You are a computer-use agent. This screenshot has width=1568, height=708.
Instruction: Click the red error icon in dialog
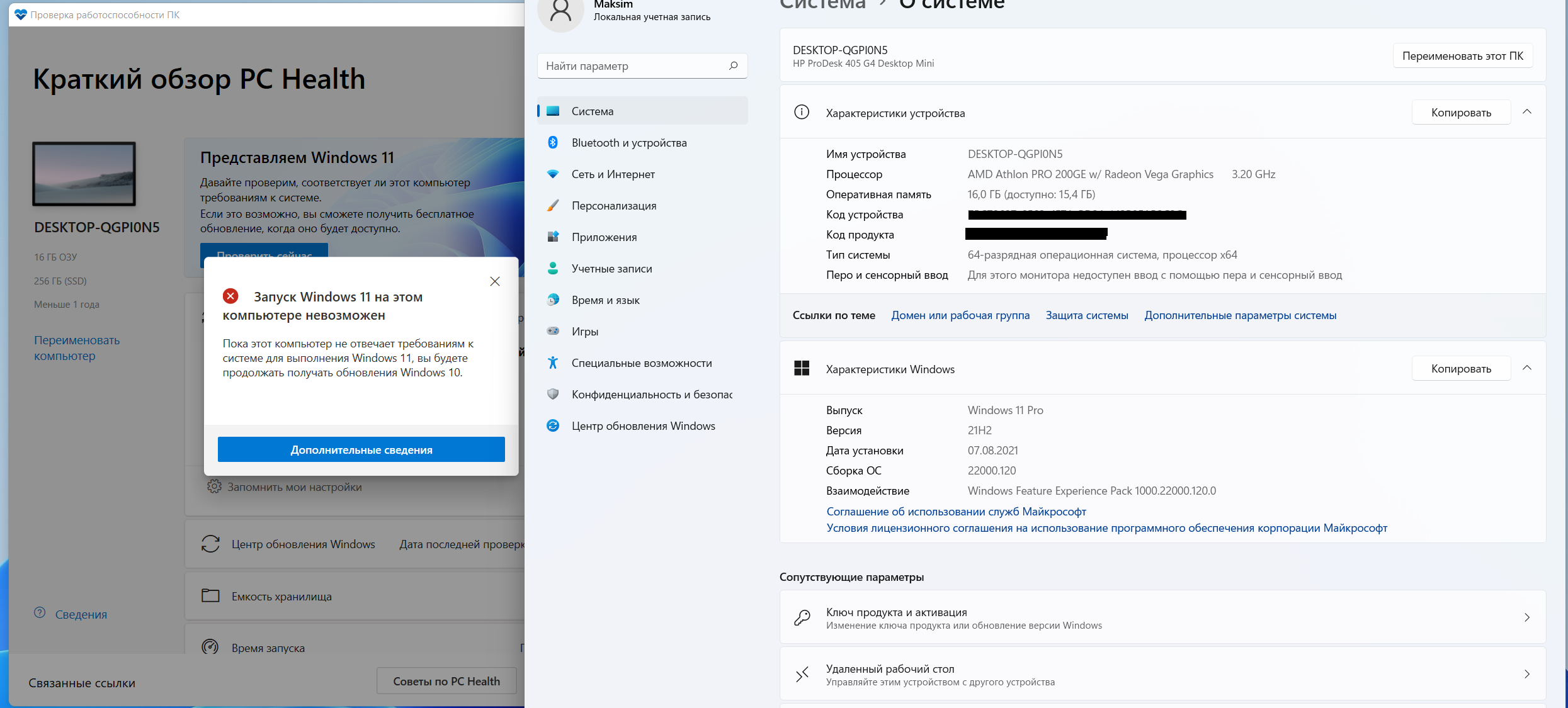point(230,296)
